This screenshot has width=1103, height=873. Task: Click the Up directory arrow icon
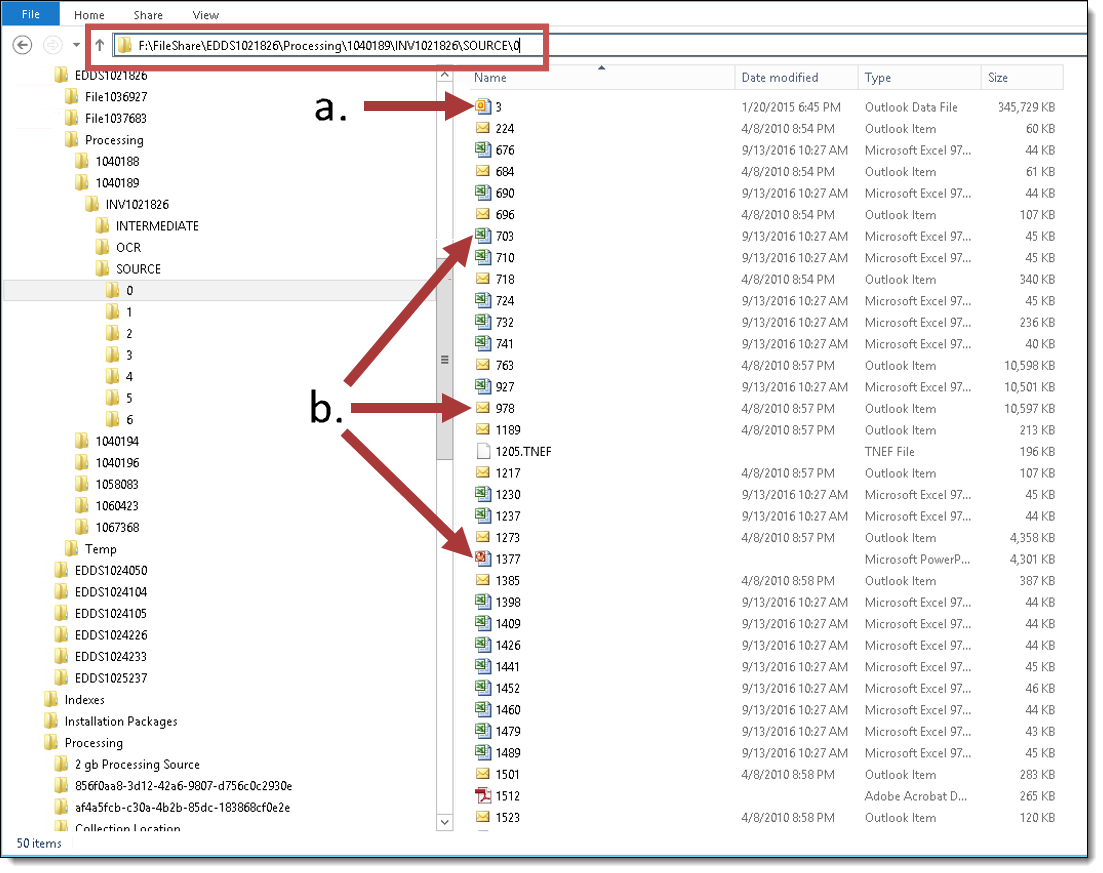click(100, 45)
